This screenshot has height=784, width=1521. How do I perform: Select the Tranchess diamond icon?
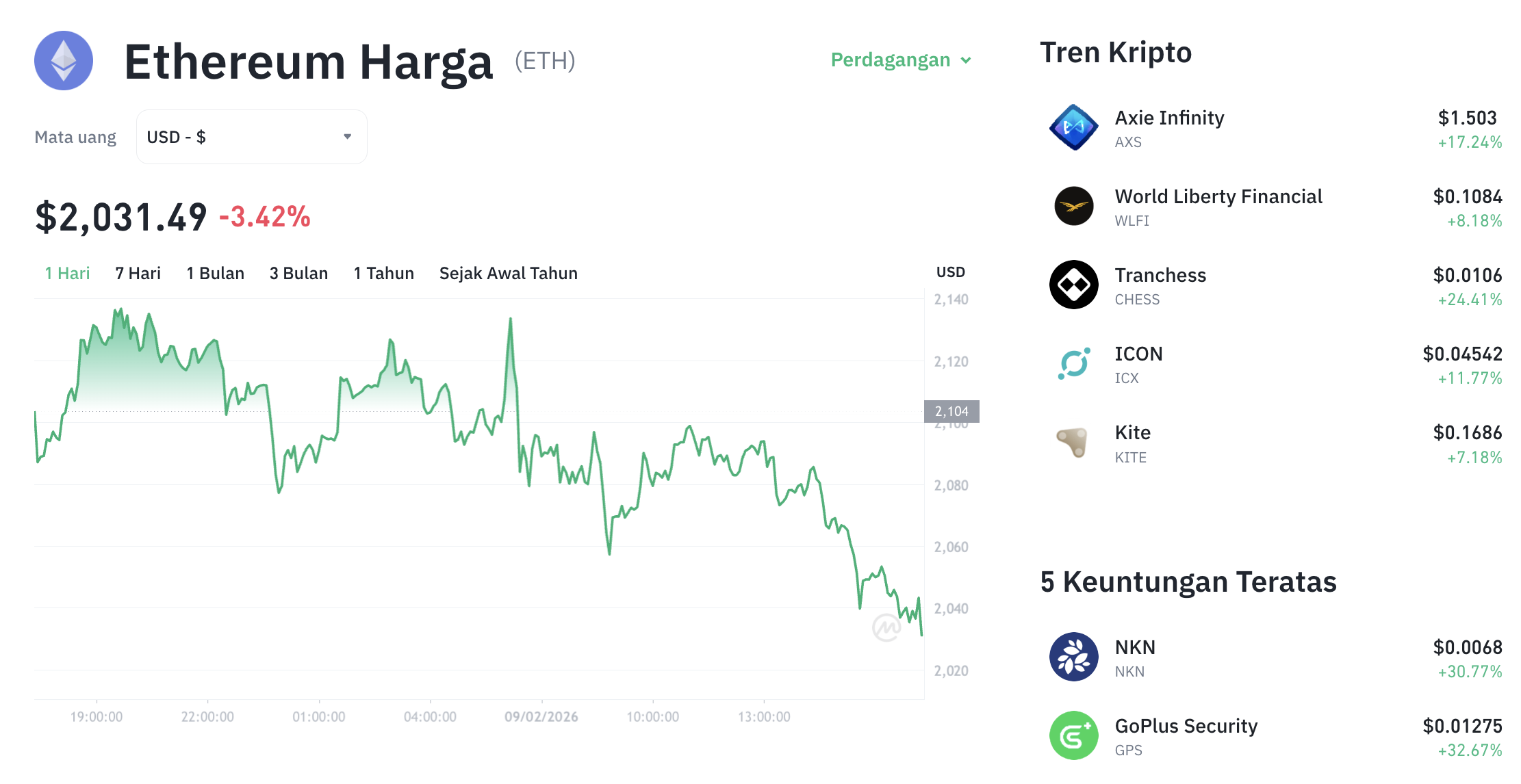(1074, 285)
